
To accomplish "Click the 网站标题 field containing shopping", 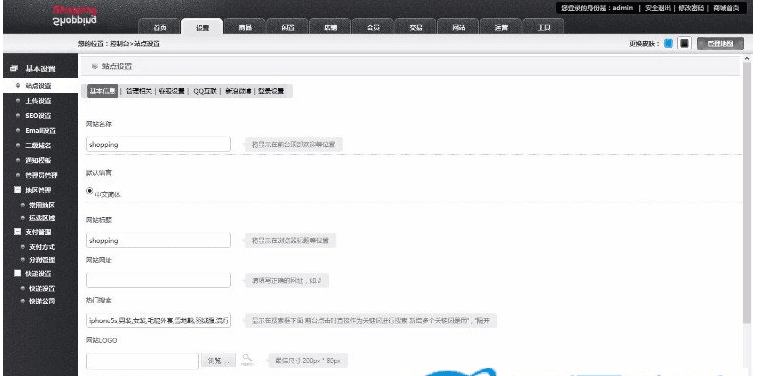I will tap(158, 240).
